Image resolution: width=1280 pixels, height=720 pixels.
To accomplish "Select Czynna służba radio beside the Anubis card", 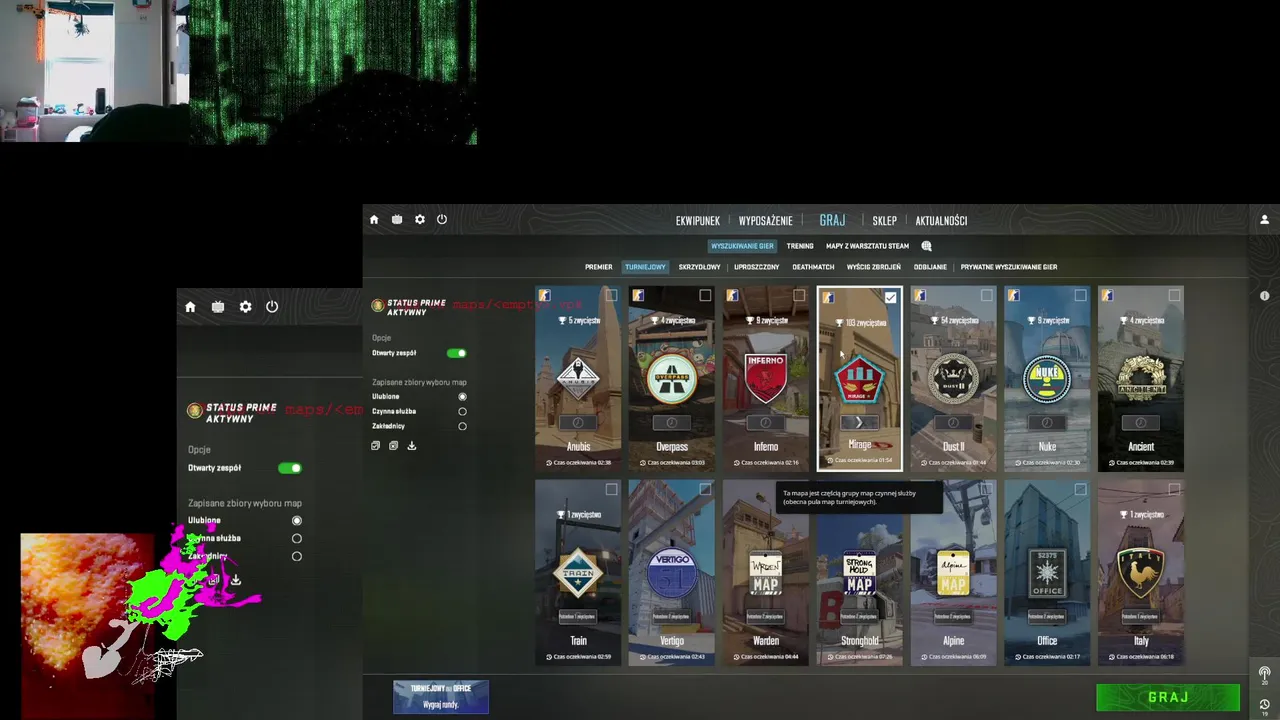I will click(x=462, y=411).
